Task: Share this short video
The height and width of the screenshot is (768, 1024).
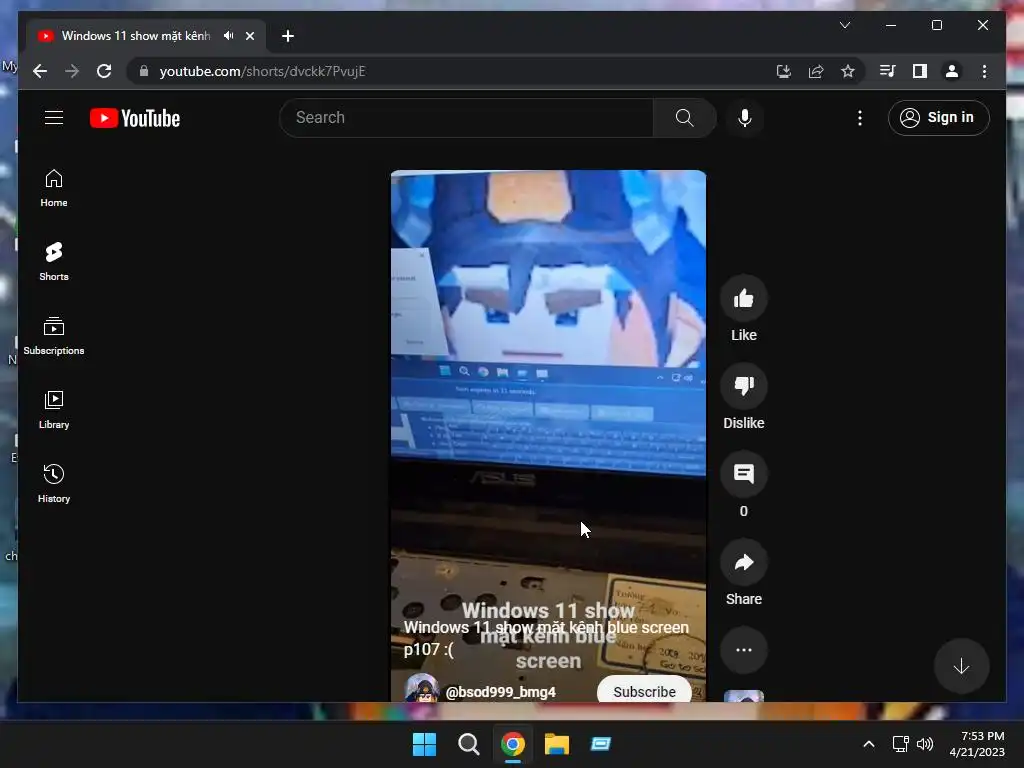Action: click(743, 562)
